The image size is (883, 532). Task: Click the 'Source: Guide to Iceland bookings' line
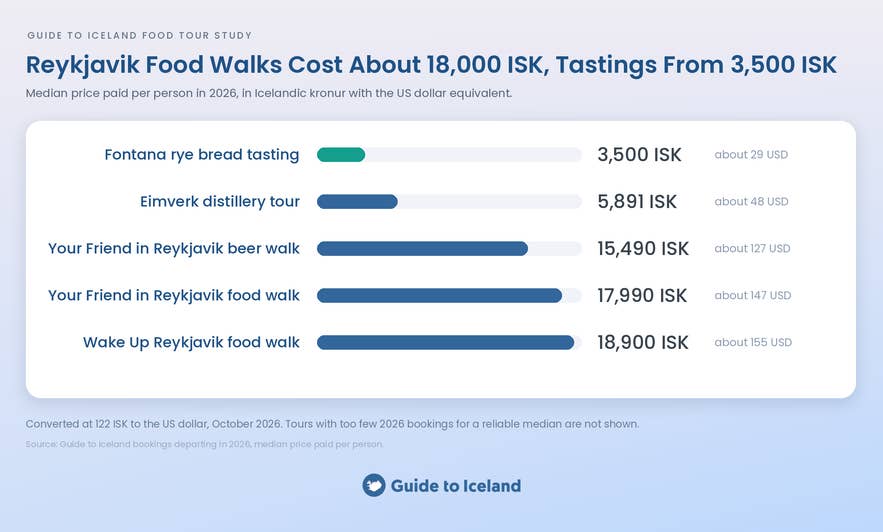(204, 444)
